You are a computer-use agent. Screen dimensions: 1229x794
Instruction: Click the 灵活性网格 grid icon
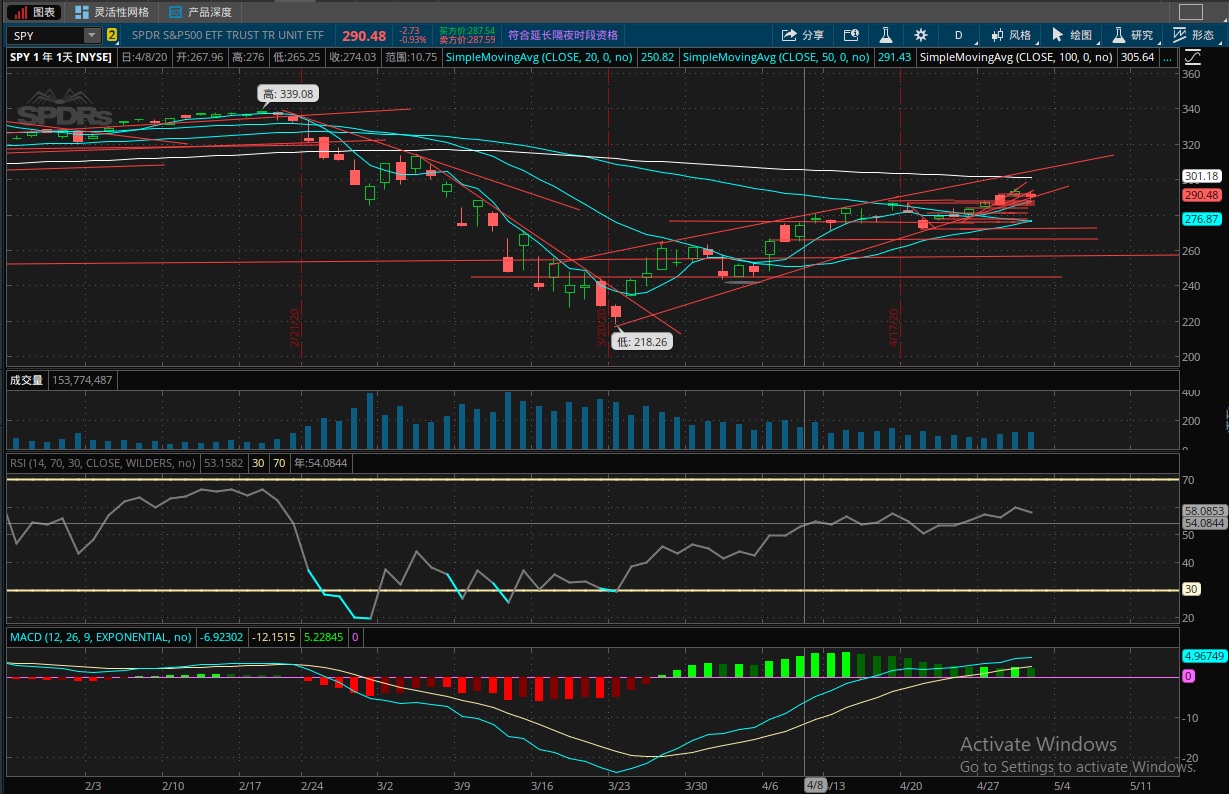(x=82, y=12)
